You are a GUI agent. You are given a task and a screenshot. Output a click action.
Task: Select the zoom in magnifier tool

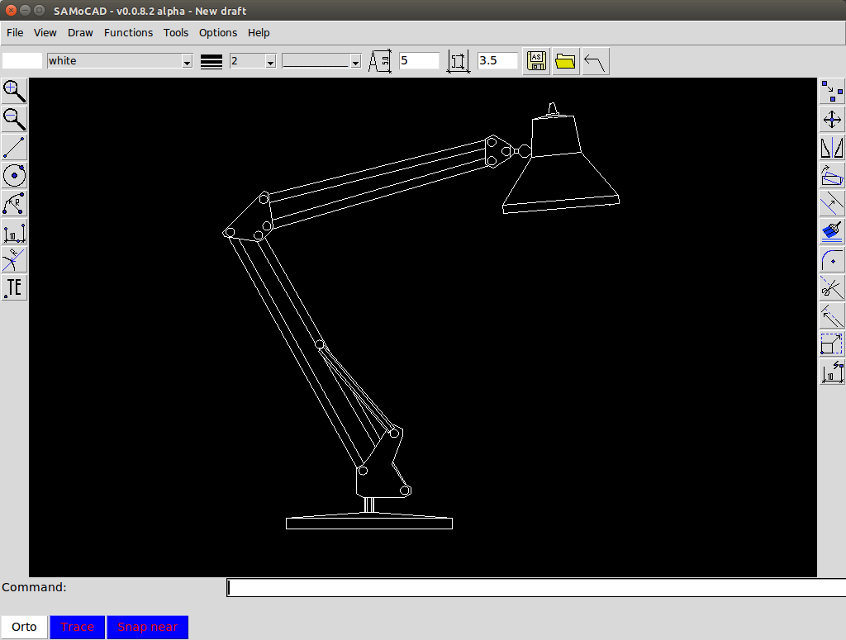click(x=14, y=91)
